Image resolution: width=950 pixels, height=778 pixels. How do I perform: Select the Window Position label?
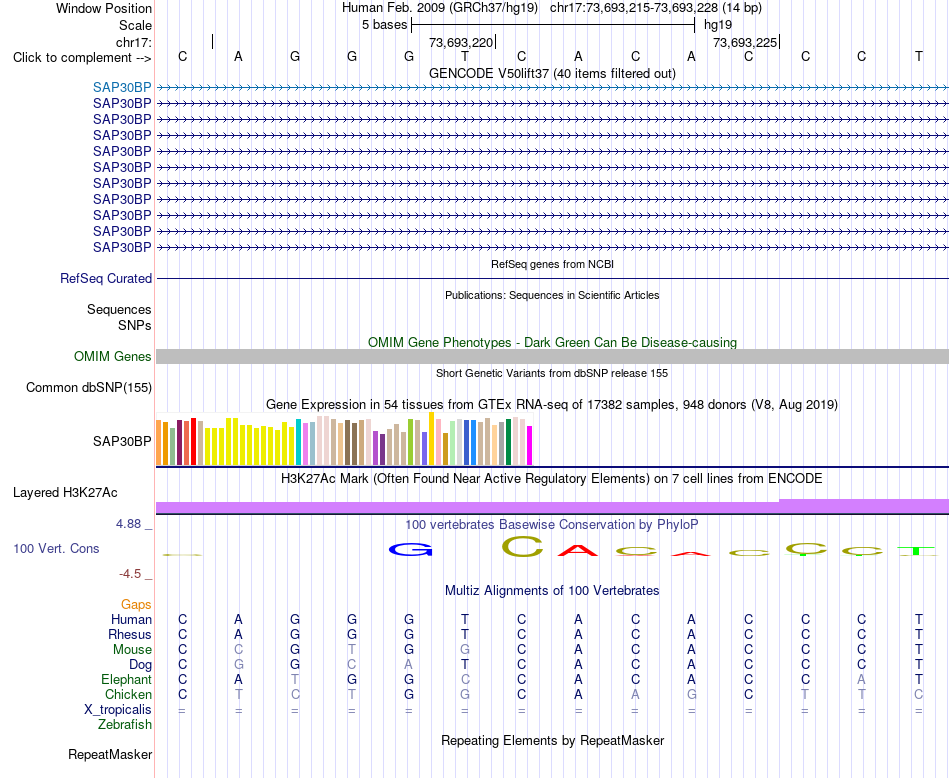click(x=104, y=8)
